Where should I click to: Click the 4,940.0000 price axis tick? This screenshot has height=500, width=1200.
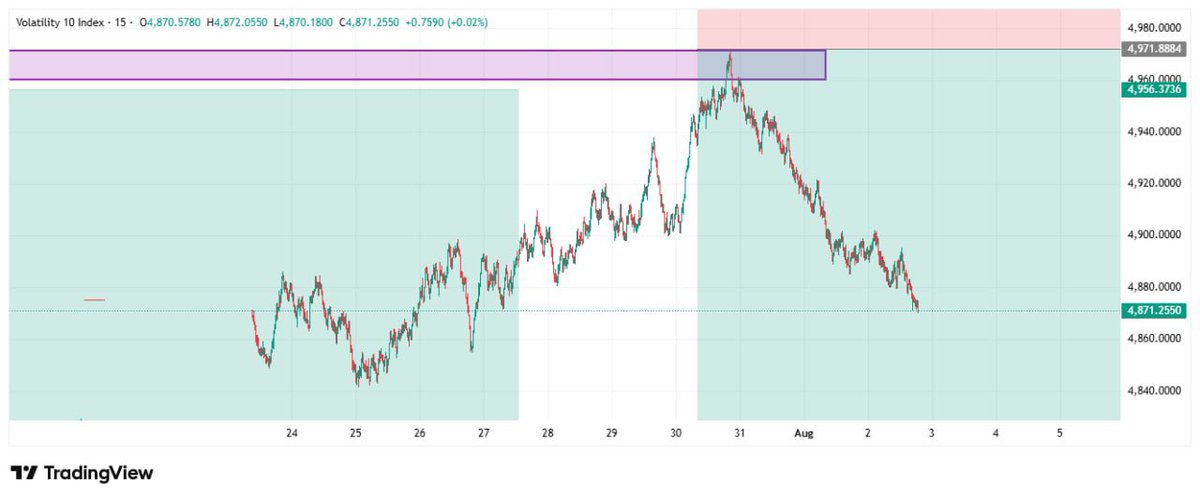click(x=1155, y=132)
